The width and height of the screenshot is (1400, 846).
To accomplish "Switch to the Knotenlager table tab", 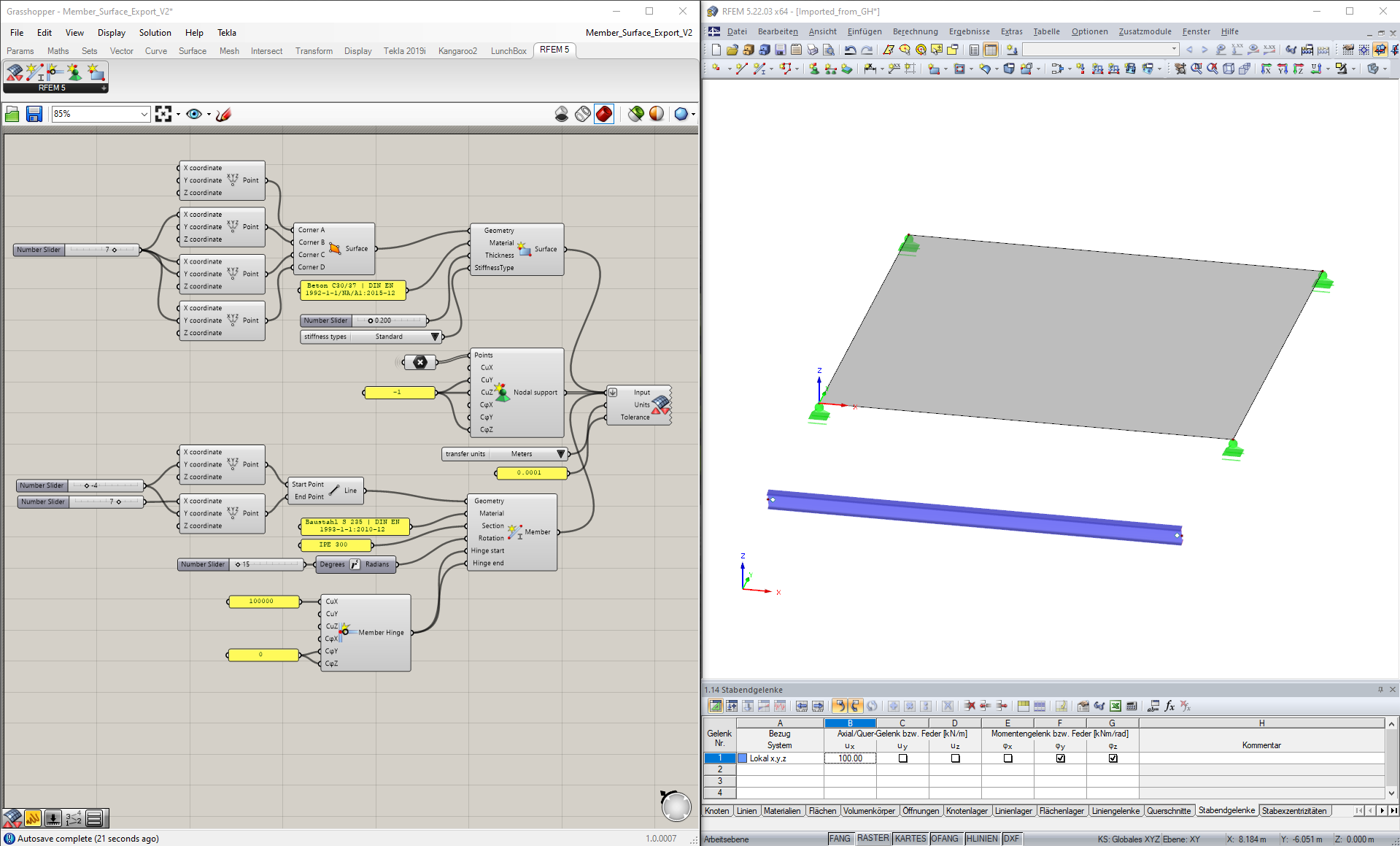I will (x=967, y=810).
